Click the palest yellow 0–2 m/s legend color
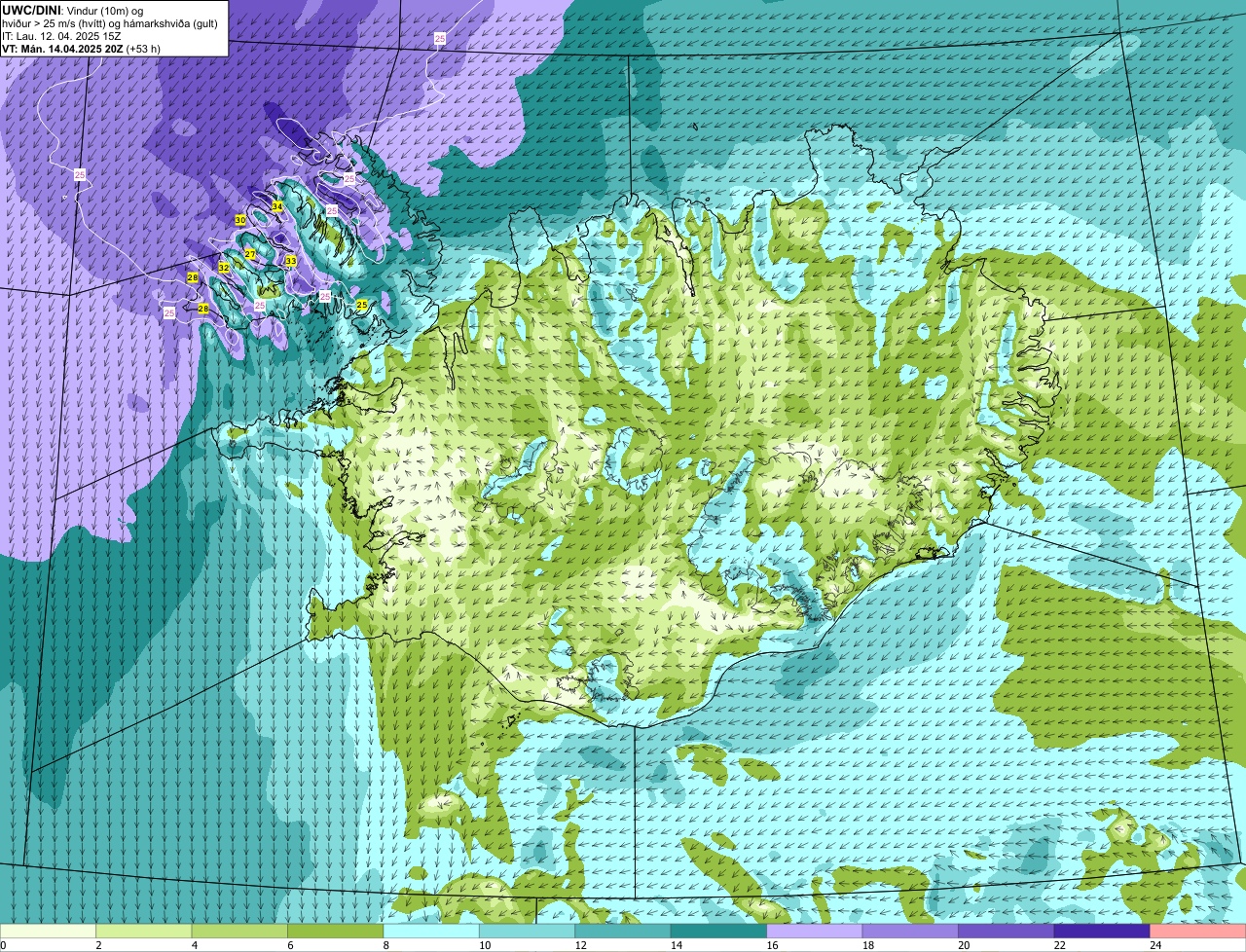This screenshot has width=1246, height=952. point(49,932)
